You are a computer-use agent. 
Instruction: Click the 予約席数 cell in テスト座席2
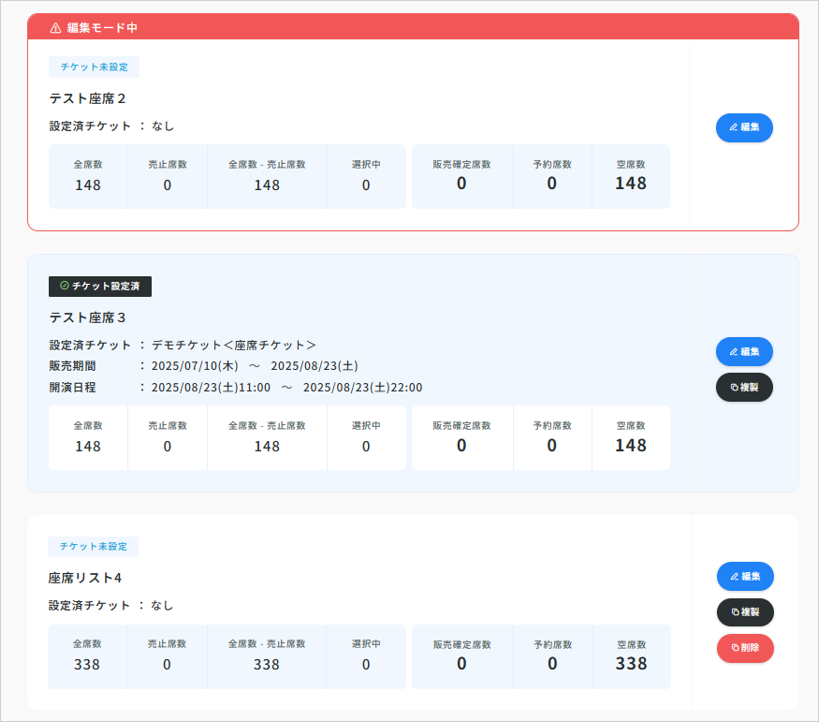coord(552,175)
